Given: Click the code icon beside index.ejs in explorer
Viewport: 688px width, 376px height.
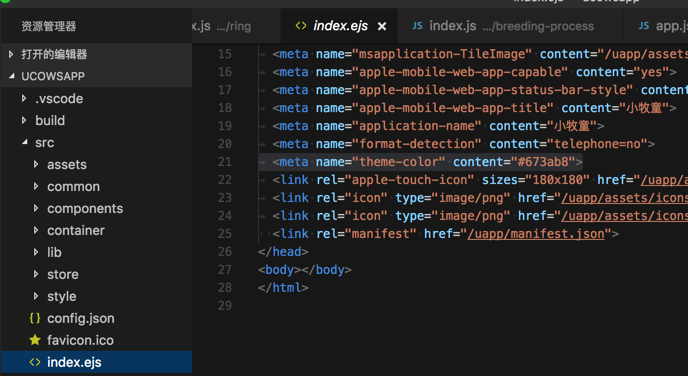Looking at the screenshot, I should click(35, 362).
